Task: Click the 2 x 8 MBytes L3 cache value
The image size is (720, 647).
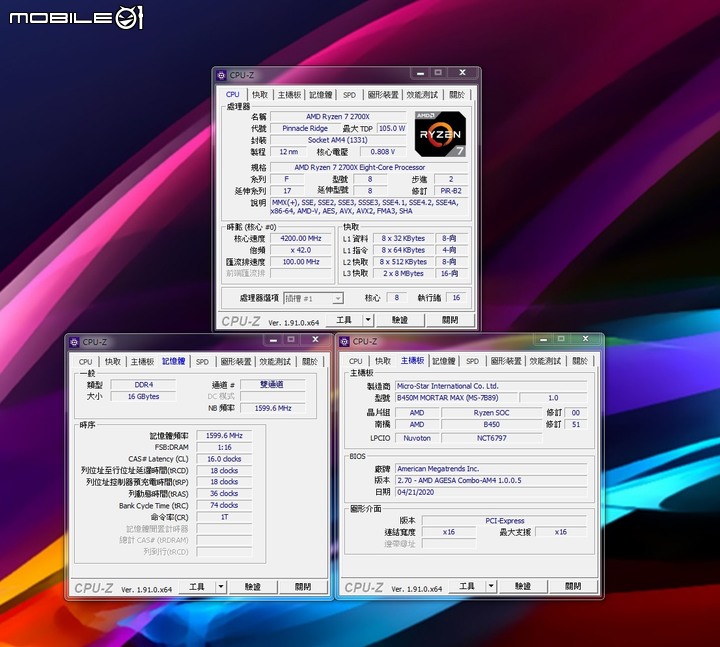Action: 403,273
